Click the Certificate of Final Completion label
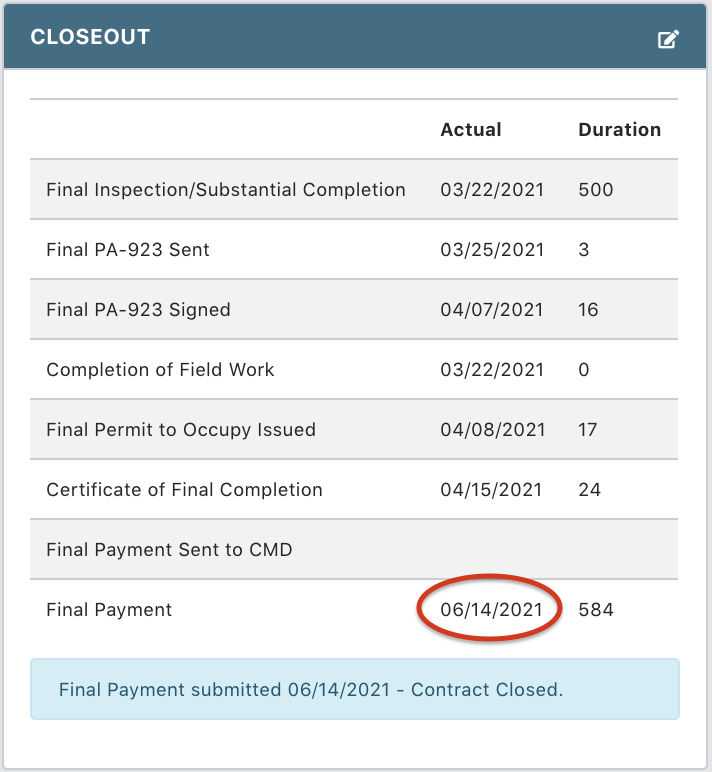712x772 pixels. pos(185,490)
